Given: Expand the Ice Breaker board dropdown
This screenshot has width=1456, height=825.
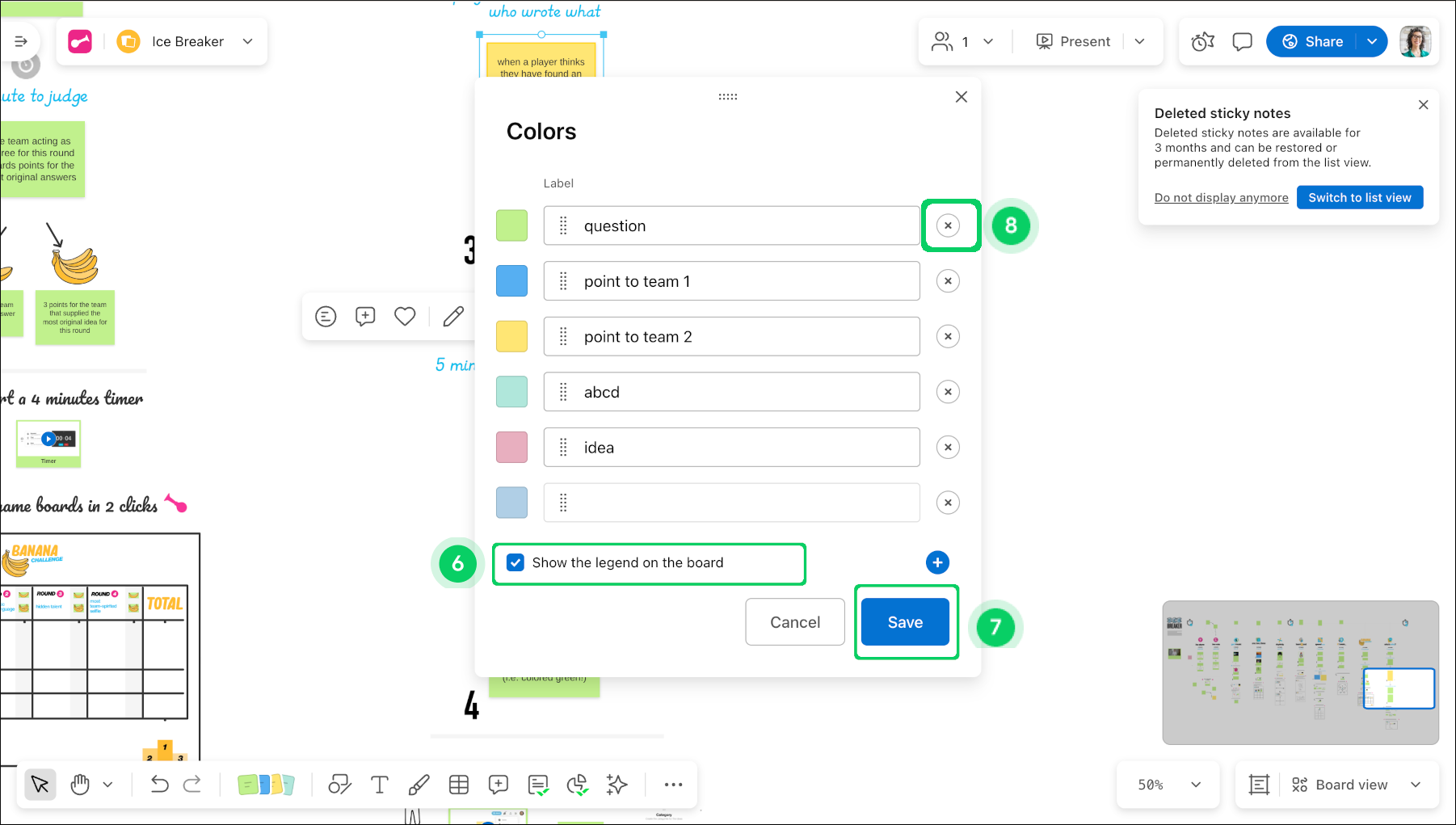Looking at the screenshot, I should pos(248,42).
